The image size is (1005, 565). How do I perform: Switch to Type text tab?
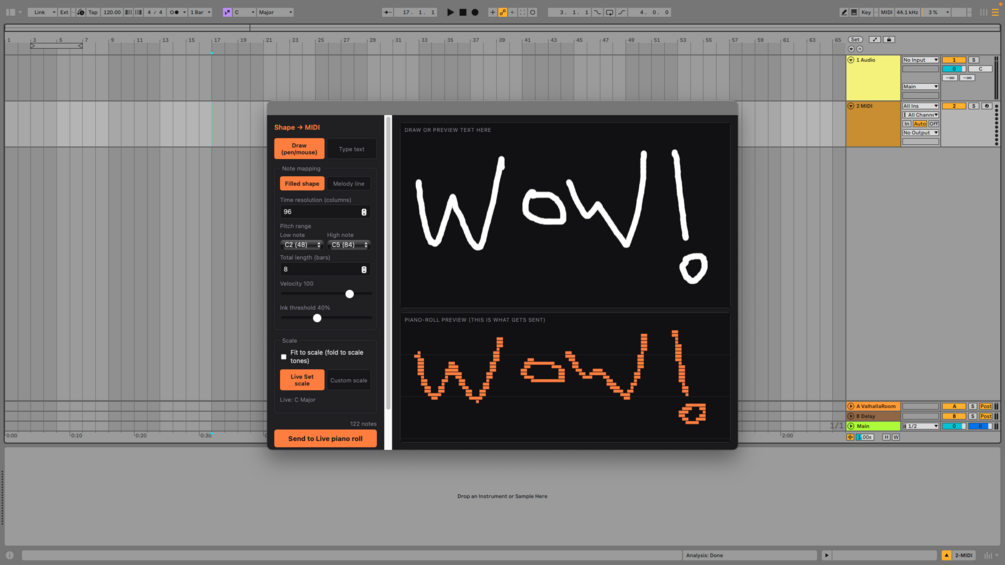point(351,149)
